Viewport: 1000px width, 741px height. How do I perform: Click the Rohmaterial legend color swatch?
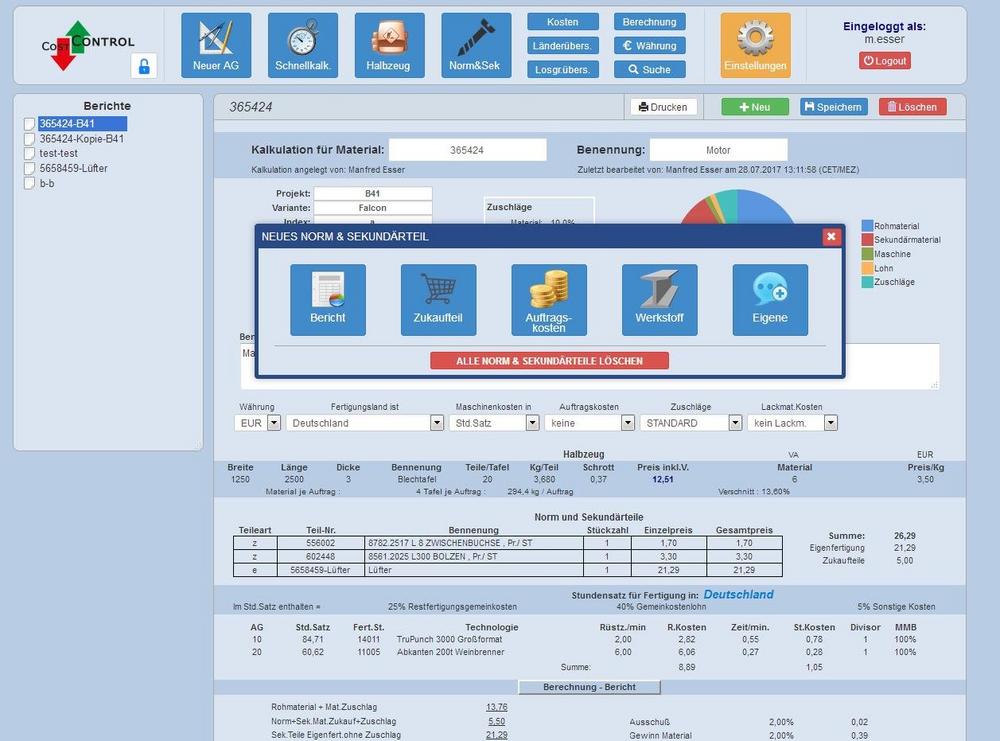pos(867,226)
